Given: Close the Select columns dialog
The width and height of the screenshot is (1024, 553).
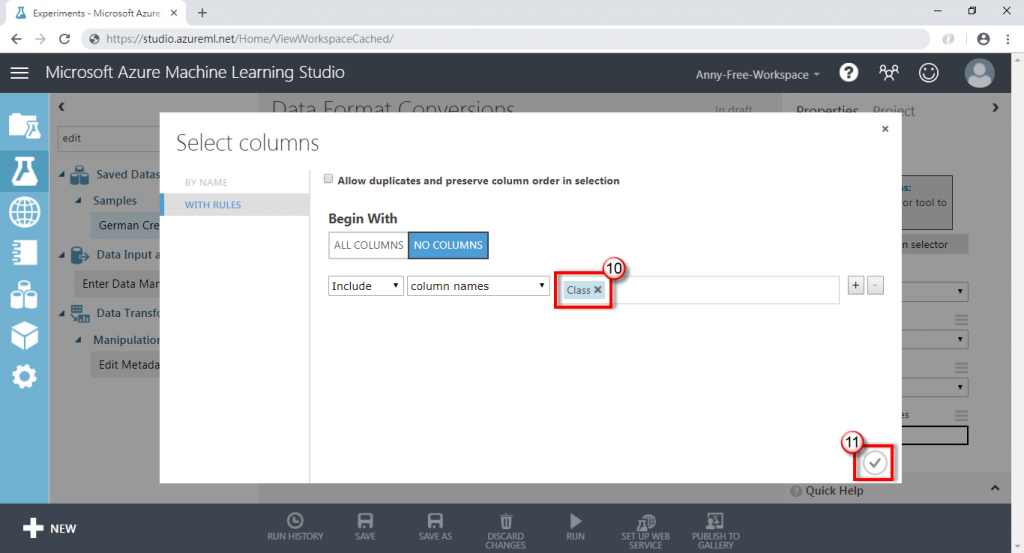Looking at the screenshot, I should coord(885,129).
